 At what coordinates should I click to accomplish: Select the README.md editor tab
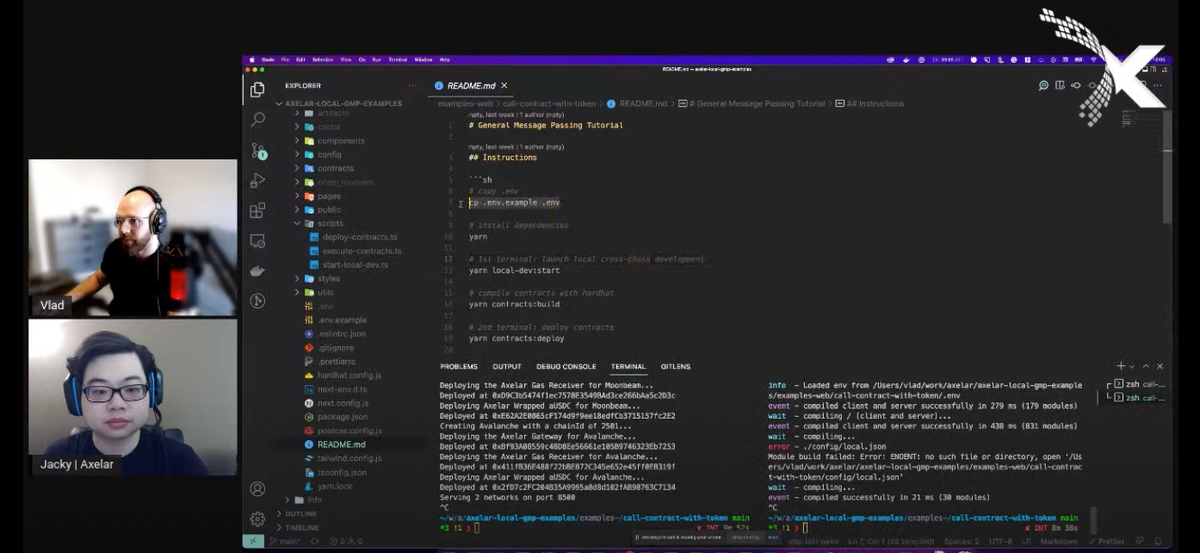point(472,86)
